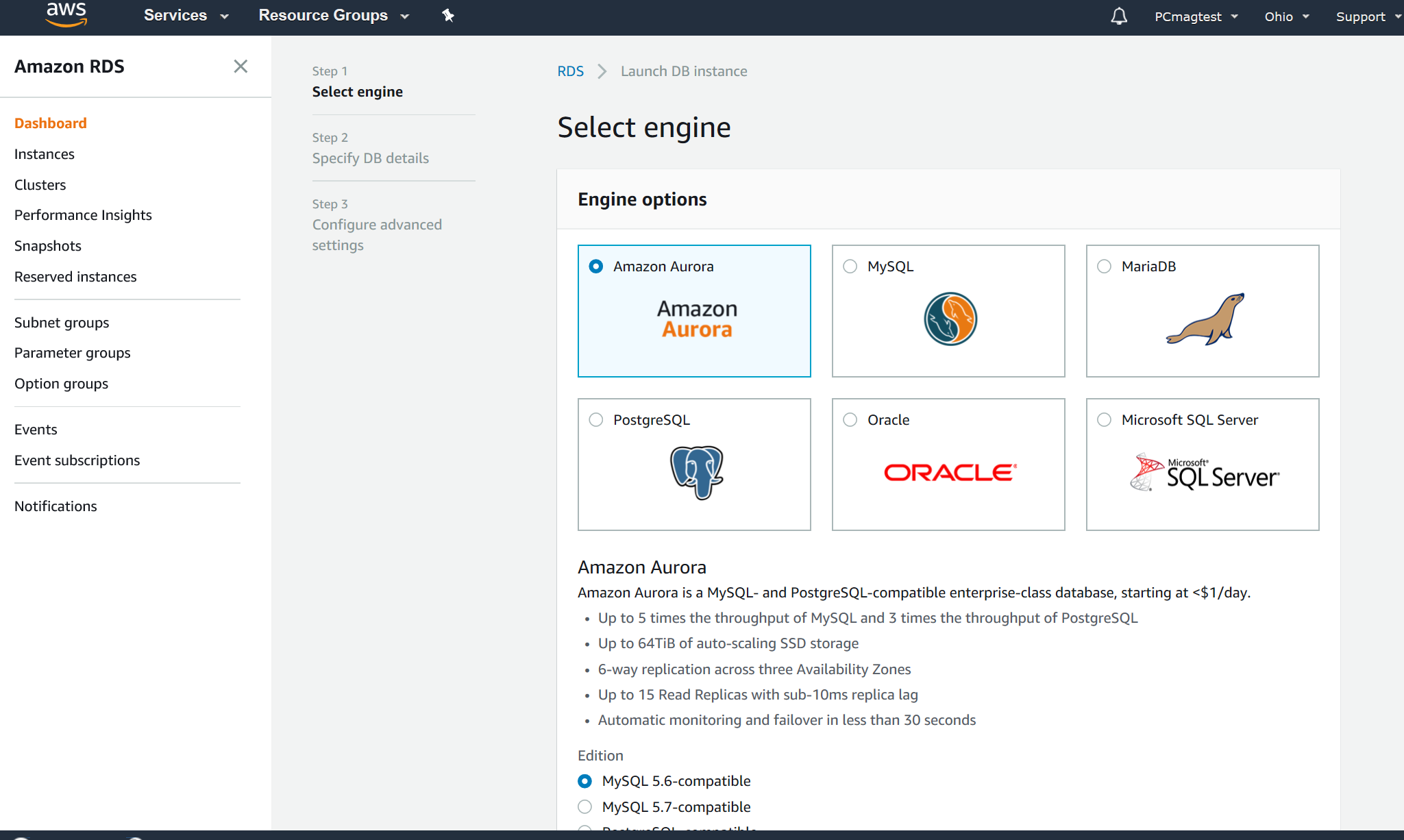This screenshot has height=840, width=1404.
Task: Click the Up to 64TiB storage bullet
Action: pos(728,643)
